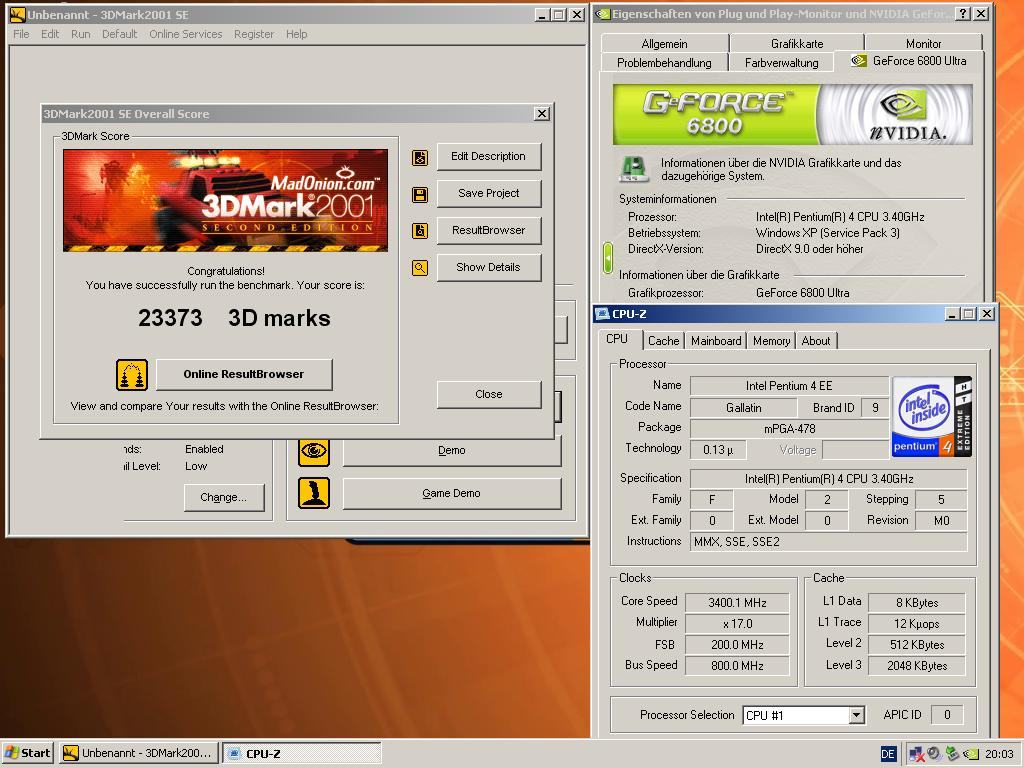The image size is (1024, 768).
Task: Click the Save Project floppy disk icon
Action: pos(420,195)
